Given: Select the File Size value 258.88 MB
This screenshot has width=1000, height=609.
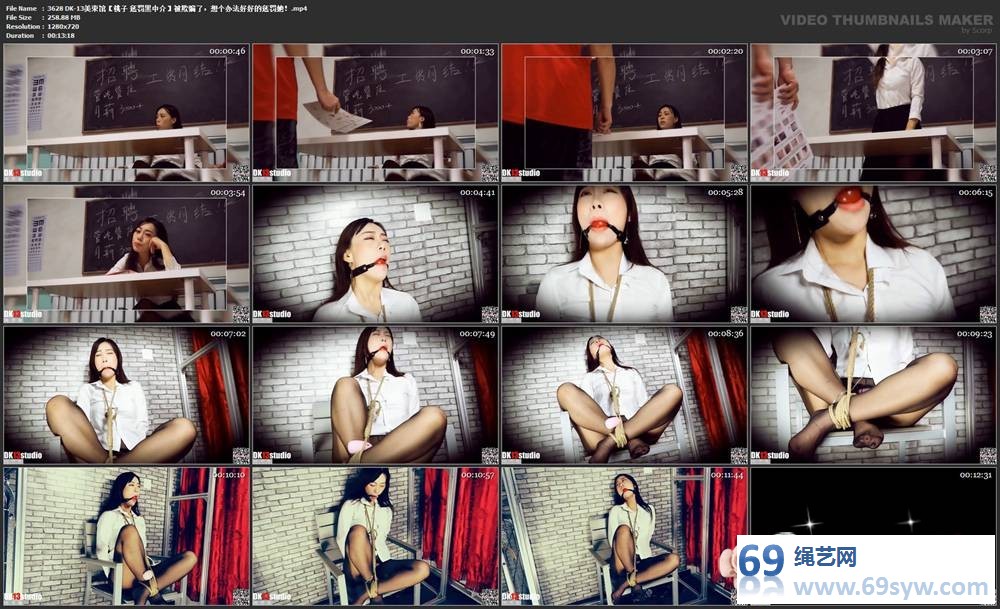Looking at the screenshot, I should click(x=64, y=17).
